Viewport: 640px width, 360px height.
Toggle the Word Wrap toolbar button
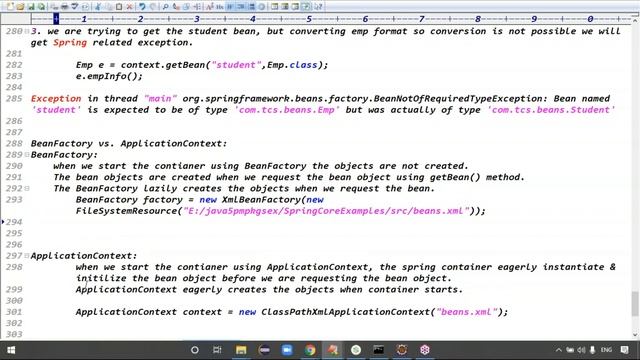point(230,7)
